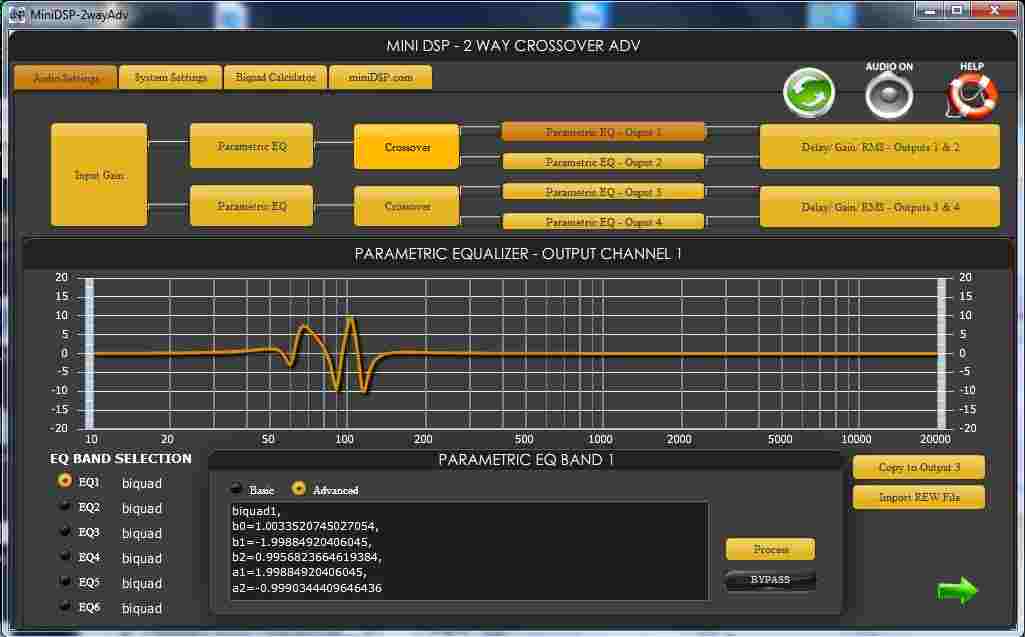Image resolution: width=1025 pixels, height=637 pixels.
Task: Select the EQ6 band radio button
Action: click(x=65, y=606)
